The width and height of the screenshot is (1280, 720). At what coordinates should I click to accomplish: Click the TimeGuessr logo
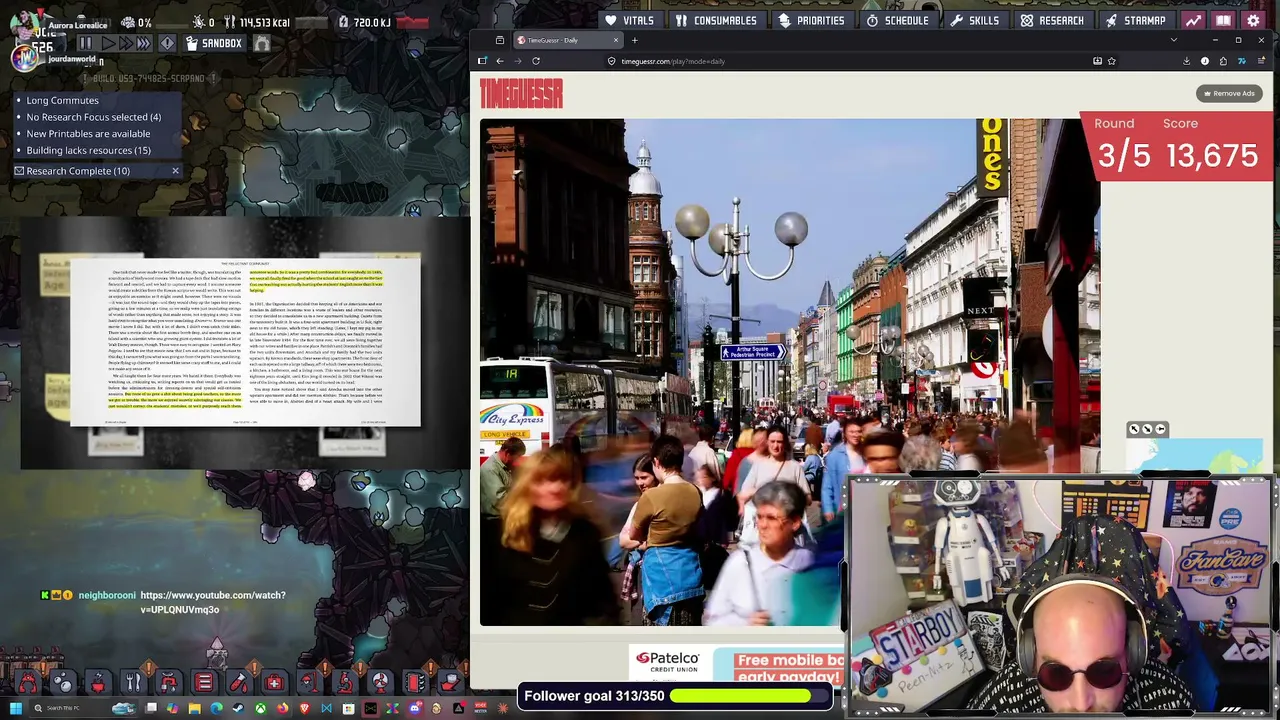click(x=521, y=94)
